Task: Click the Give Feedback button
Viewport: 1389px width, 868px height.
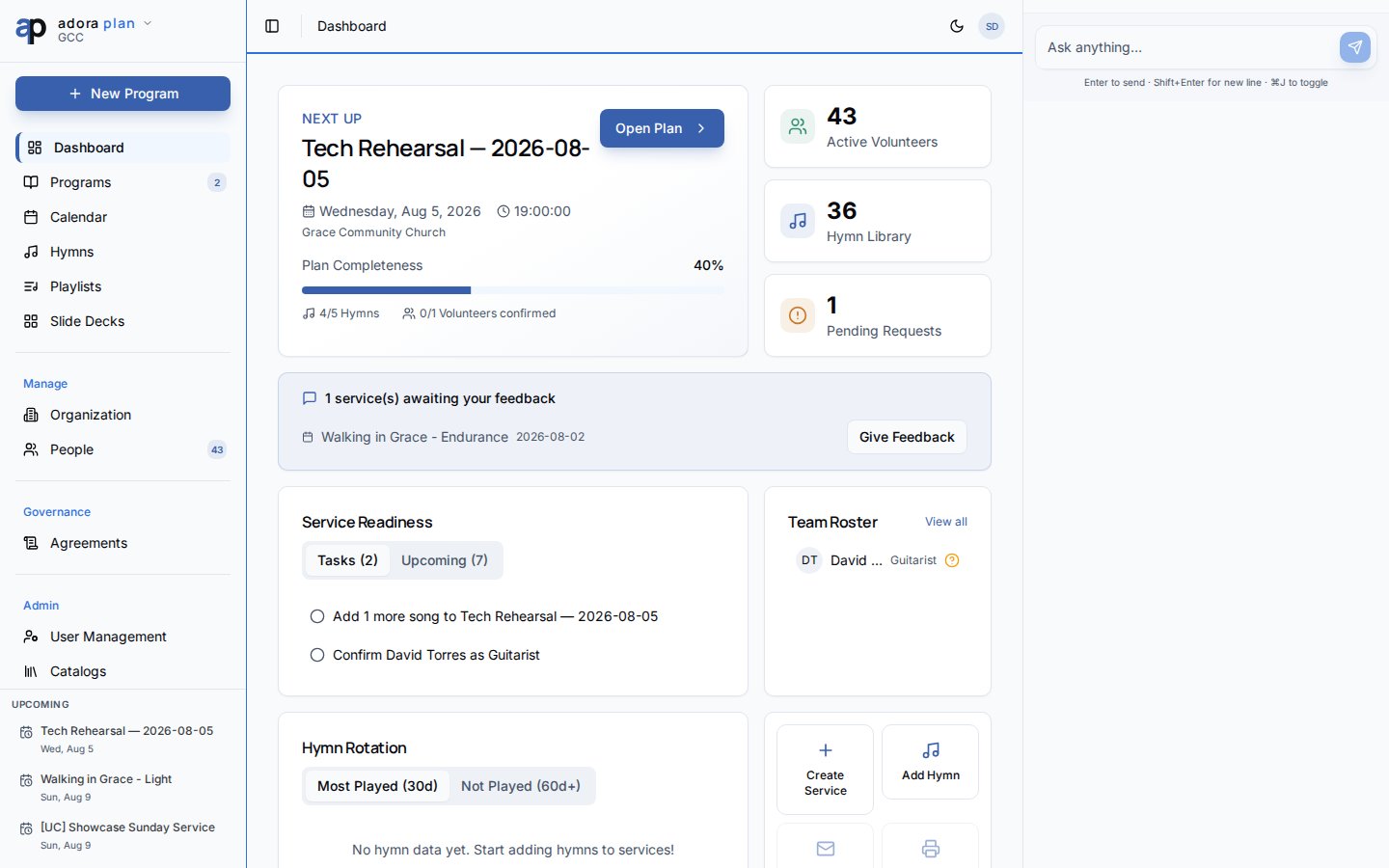Action: click(x=907, y=437)
